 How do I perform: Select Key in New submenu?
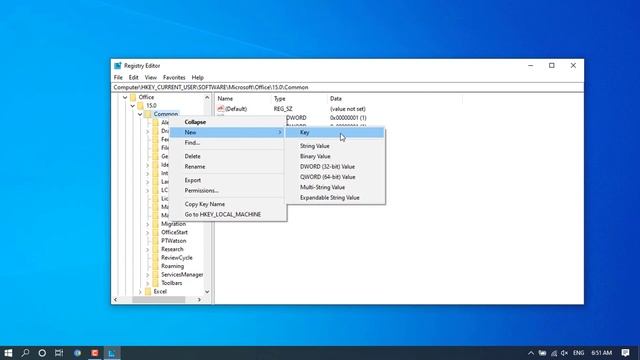coord(335,132)
